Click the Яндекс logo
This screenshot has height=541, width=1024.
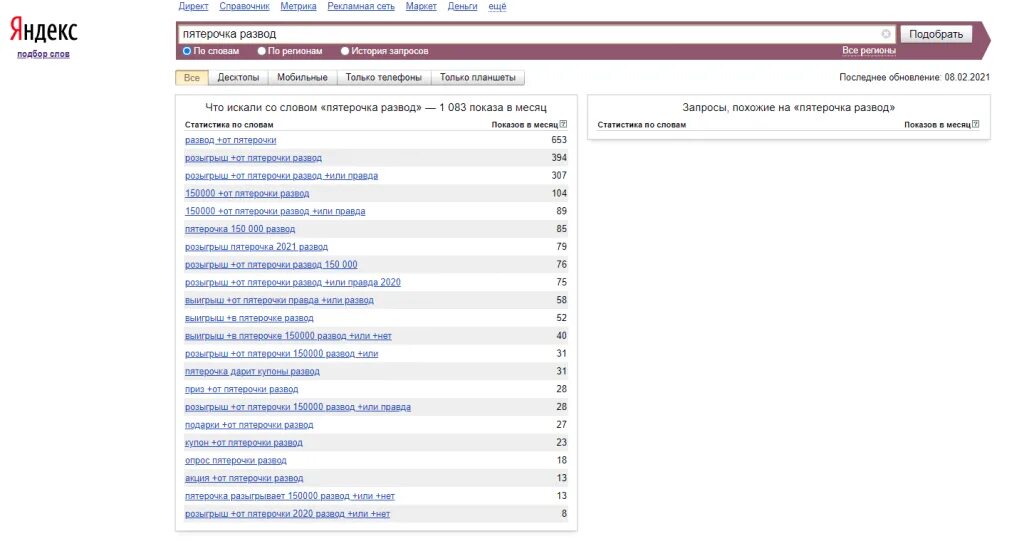pyautogui.click(x=43, y=30)
